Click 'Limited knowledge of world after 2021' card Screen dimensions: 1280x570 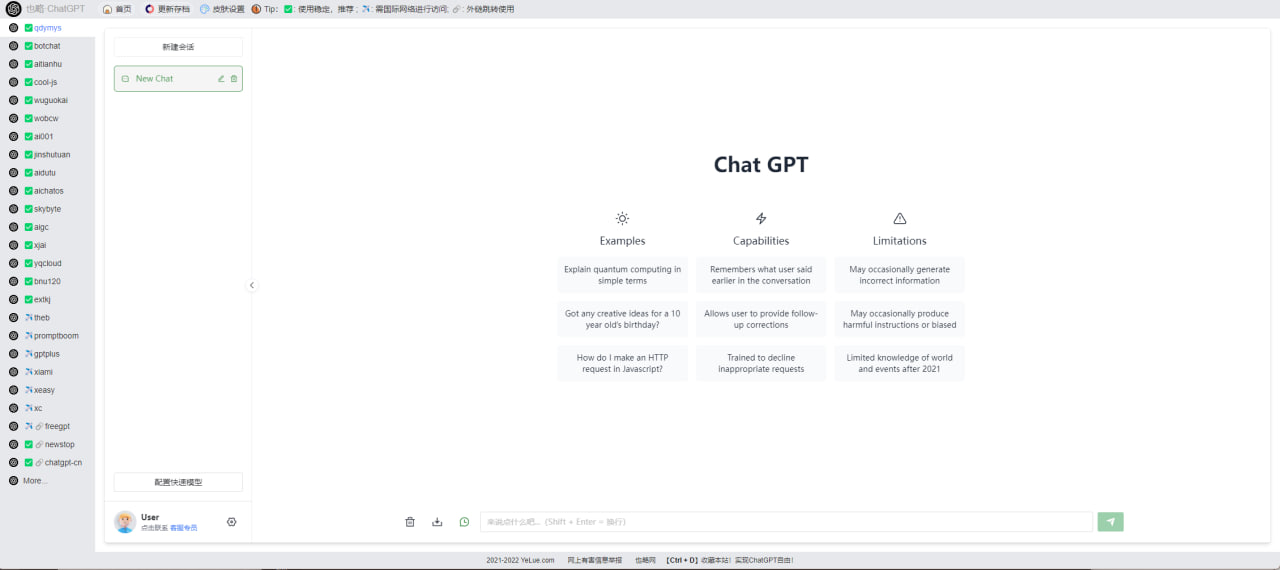[900, 363]
